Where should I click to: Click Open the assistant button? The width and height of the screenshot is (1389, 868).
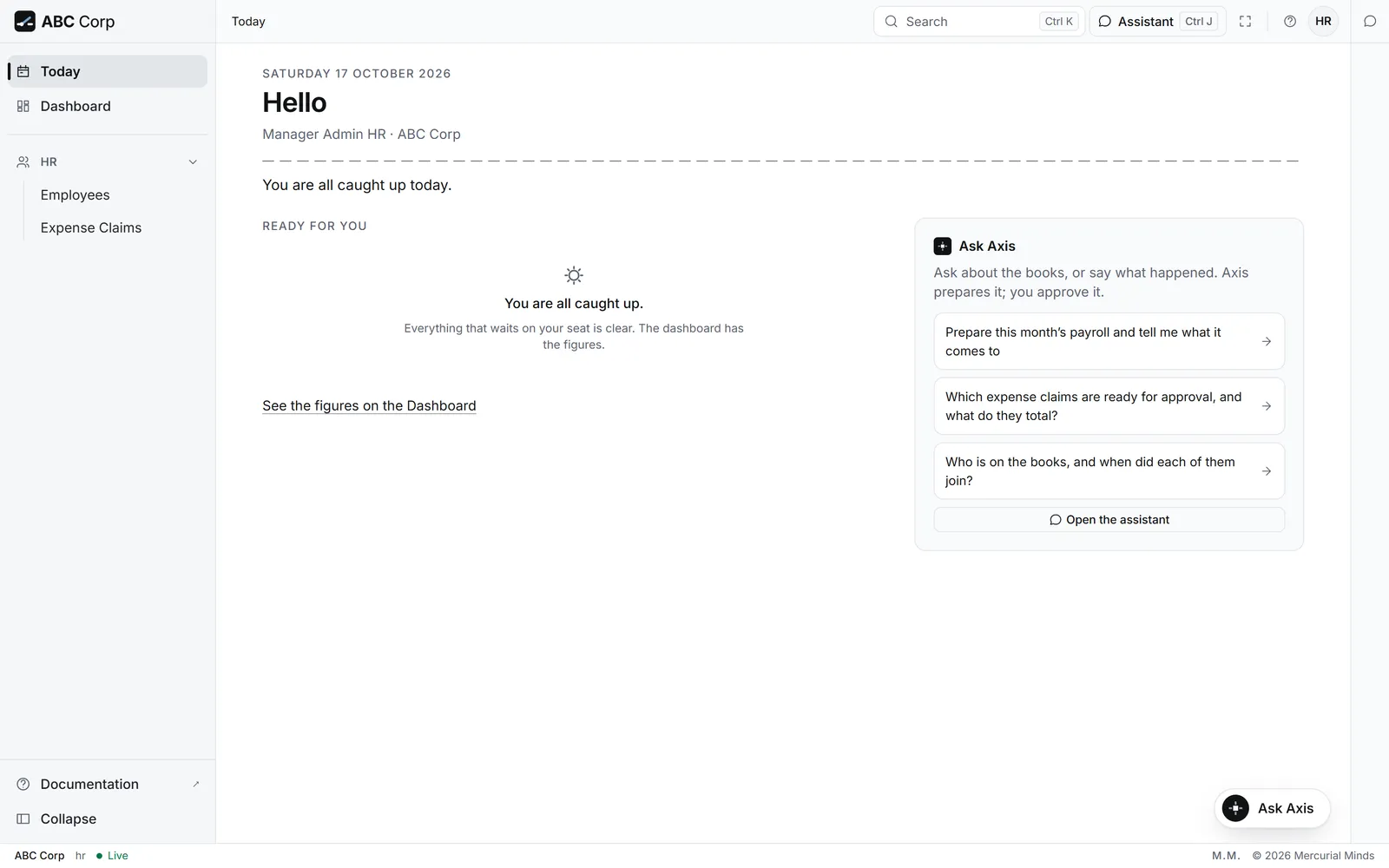pos(1109,520)
